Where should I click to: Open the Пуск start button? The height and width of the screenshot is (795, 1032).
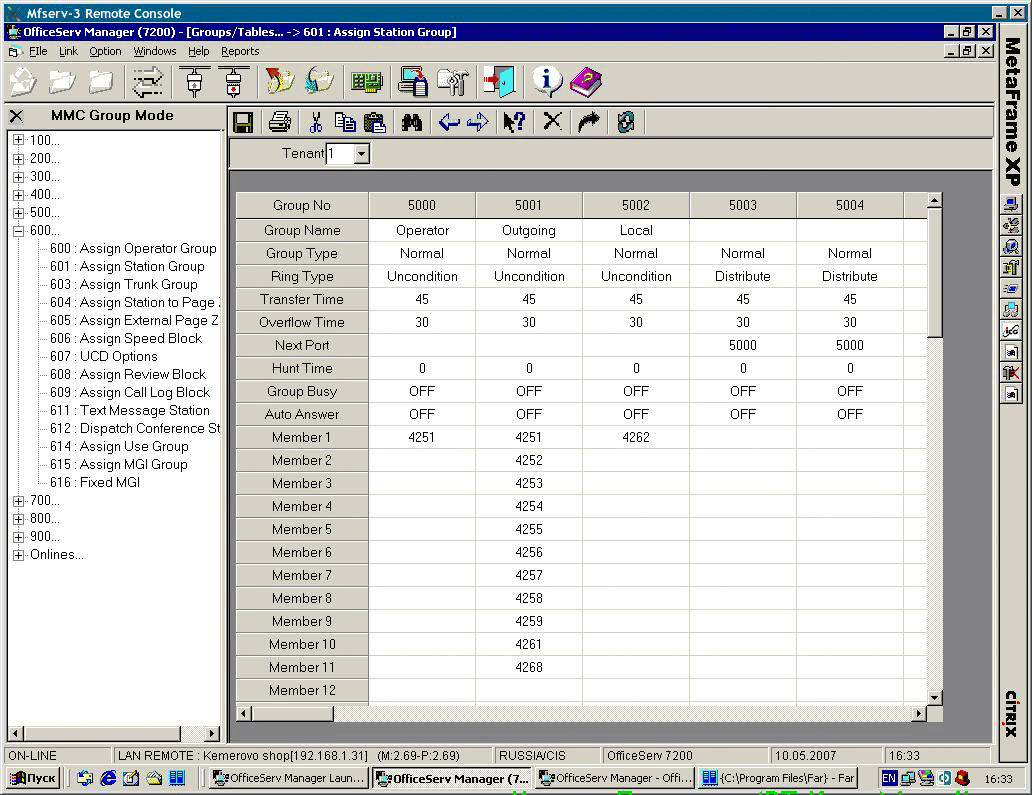[x=34, y=779]
